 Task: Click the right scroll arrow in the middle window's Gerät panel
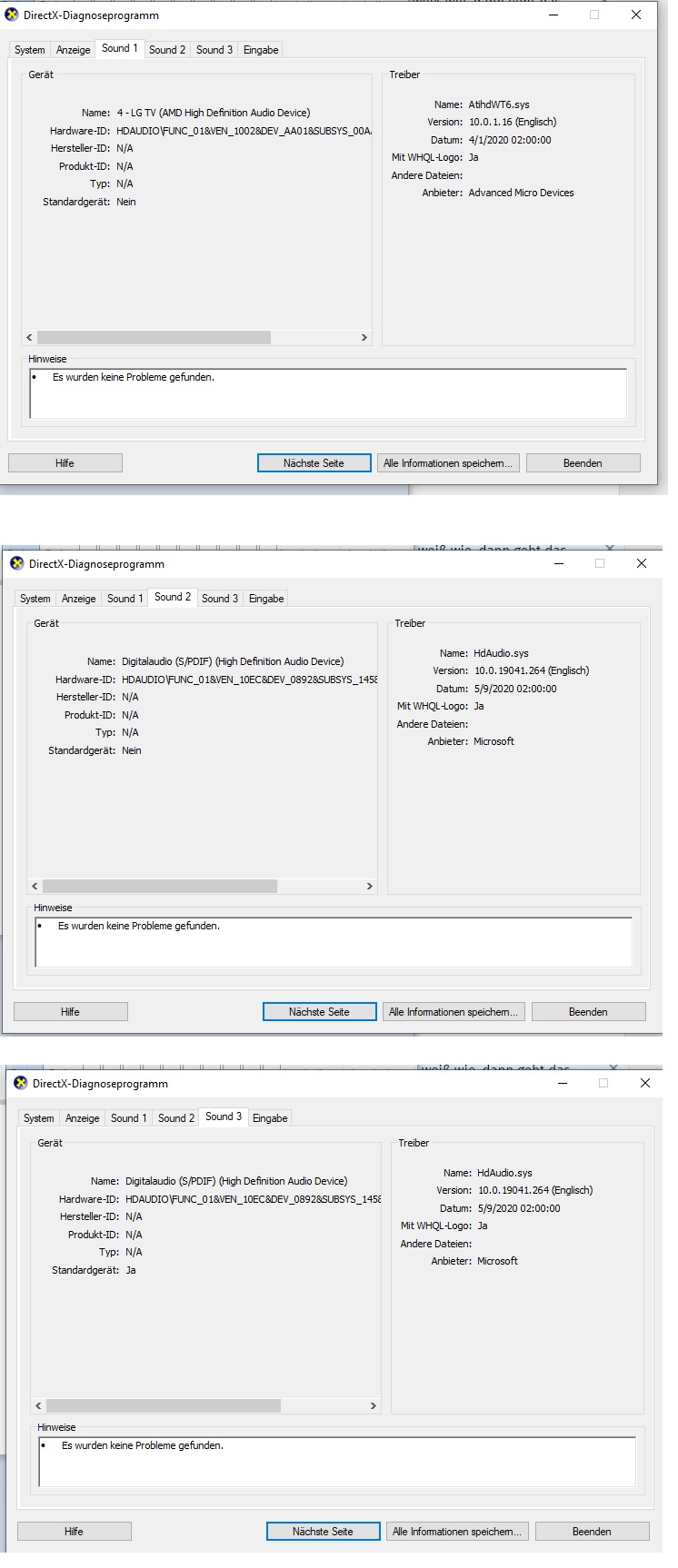coord(370,887)
